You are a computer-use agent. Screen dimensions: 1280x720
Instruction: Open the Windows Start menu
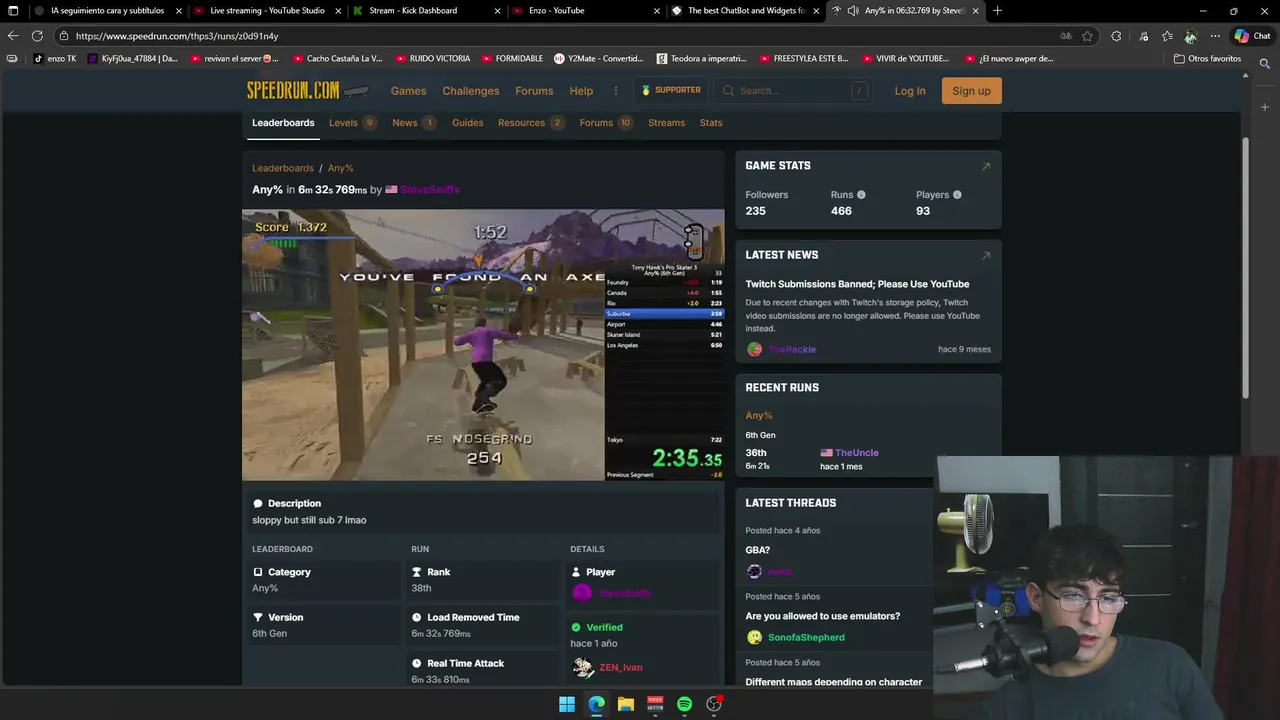coord(567,704)
